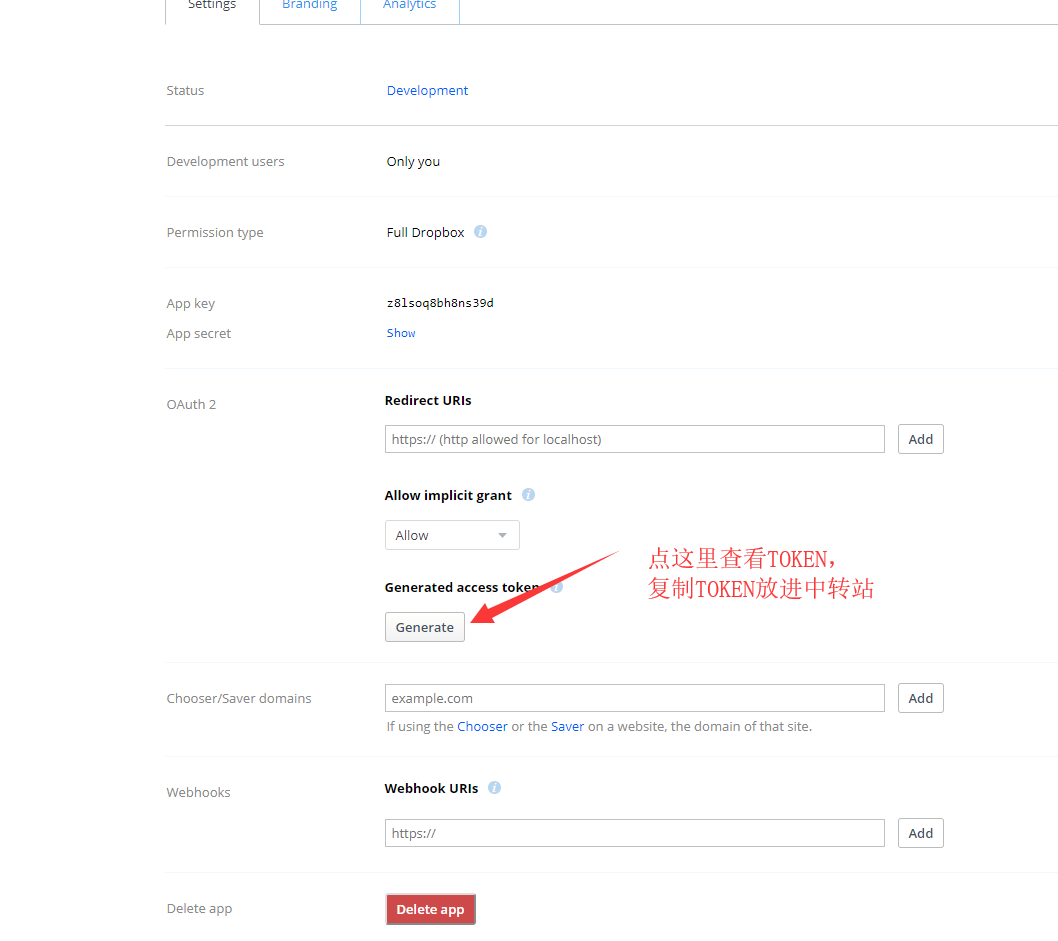Click the 'Status' row label
This screenshot has width=1058, height=941.
[185, 90]
